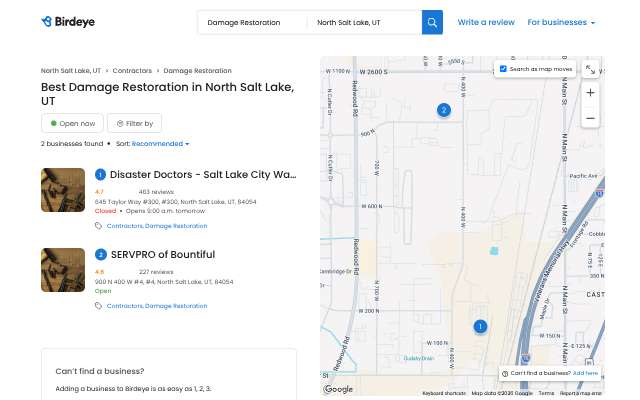
Task: Zoom out the map with minus button
Action: click(590, 118)
